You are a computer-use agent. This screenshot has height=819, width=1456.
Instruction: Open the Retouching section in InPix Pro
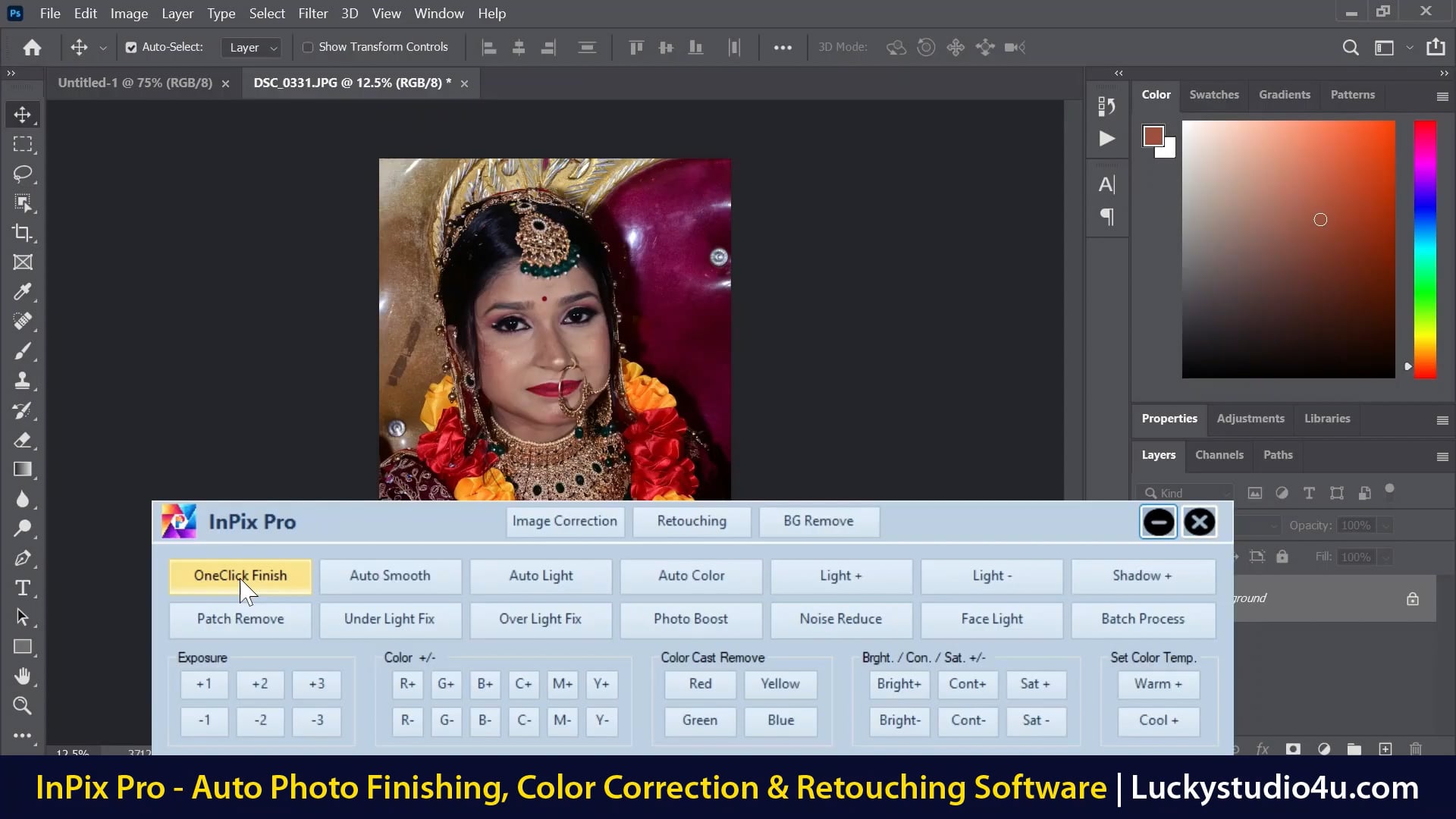pos(692,521)
